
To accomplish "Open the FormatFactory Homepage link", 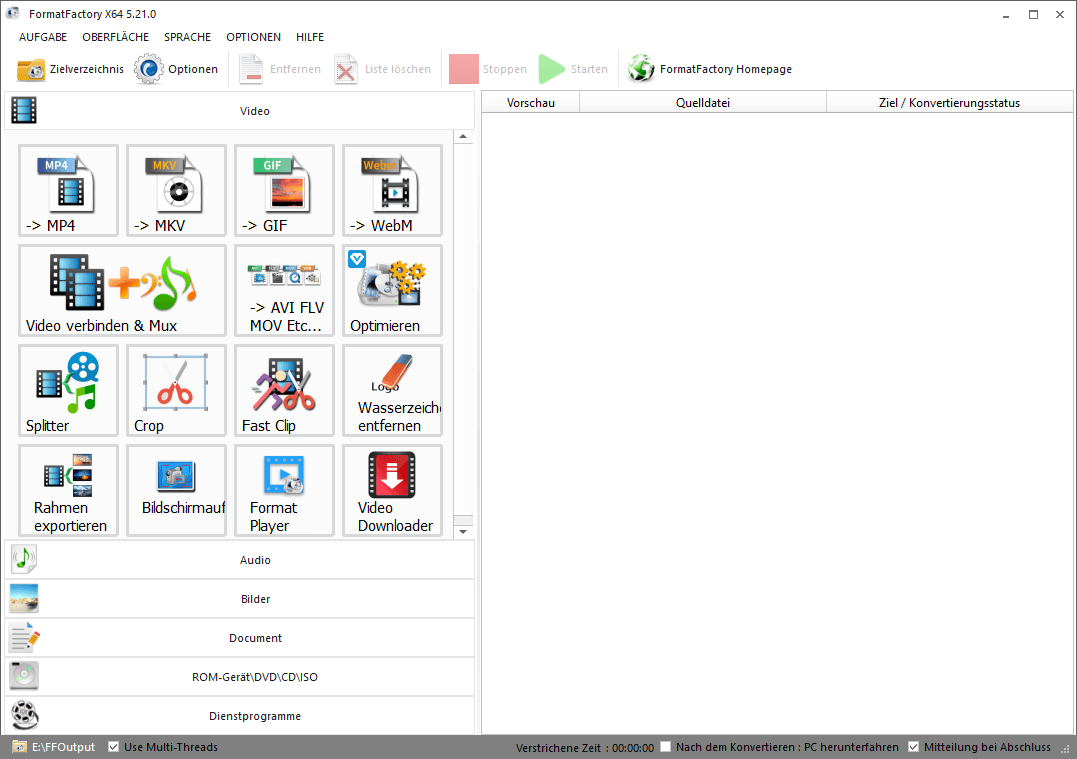I will tap(710, 69).
